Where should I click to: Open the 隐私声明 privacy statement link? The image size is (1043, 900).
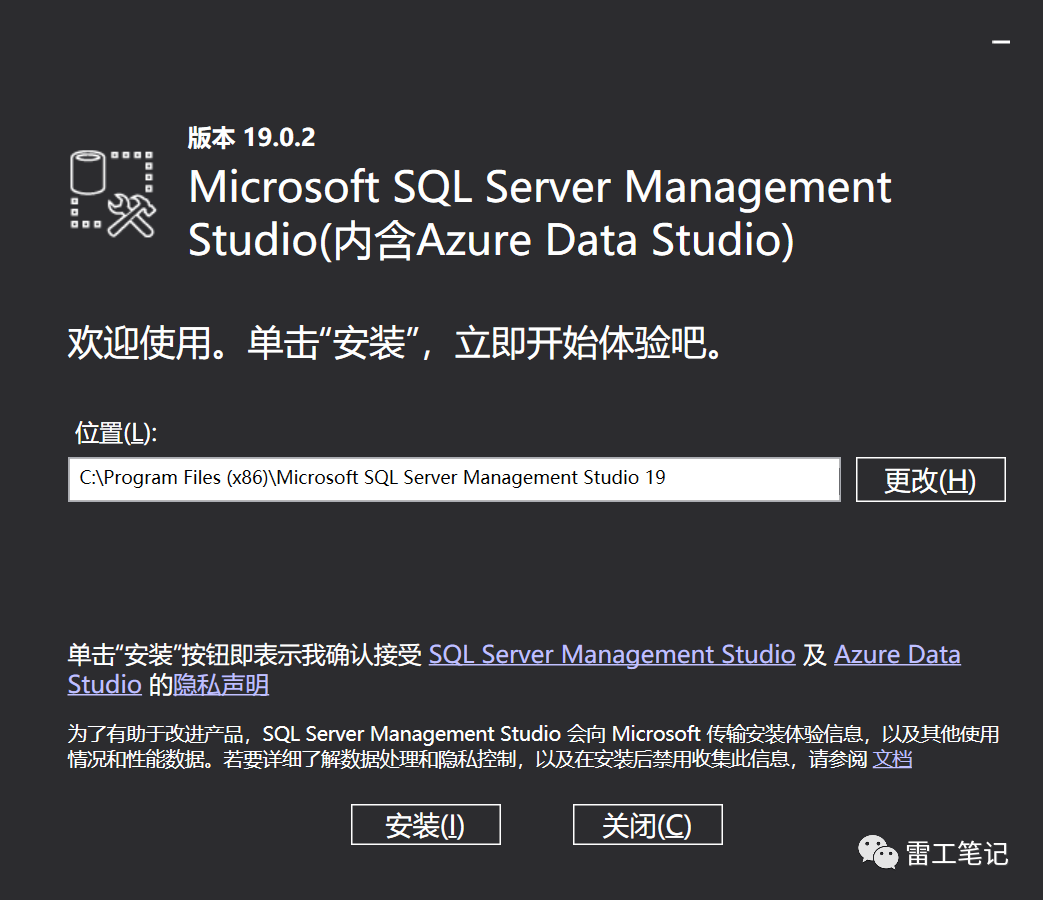coord(221,685)
